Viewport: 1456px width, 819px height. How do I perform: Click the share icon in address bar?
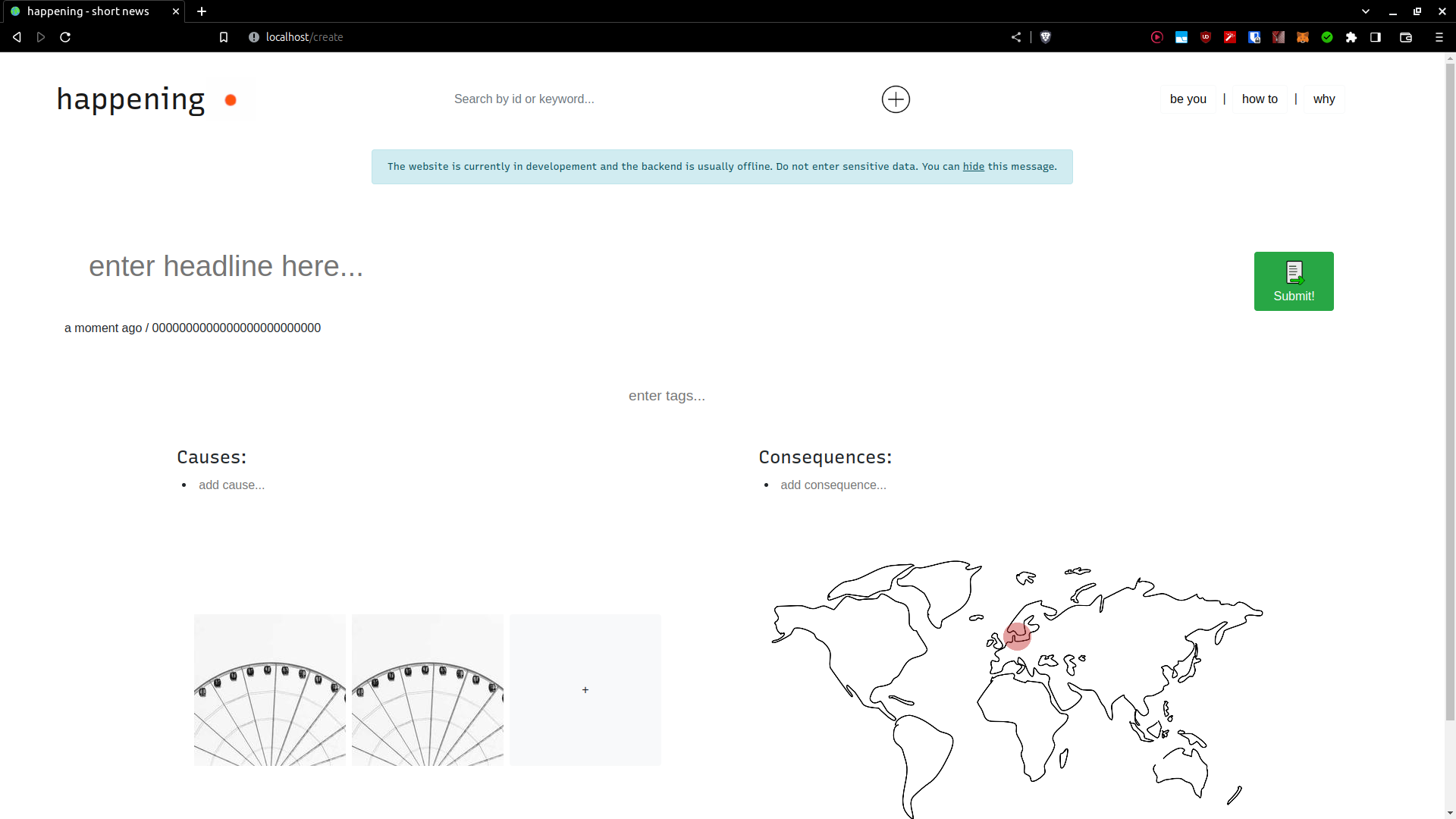coord(1016,37)
